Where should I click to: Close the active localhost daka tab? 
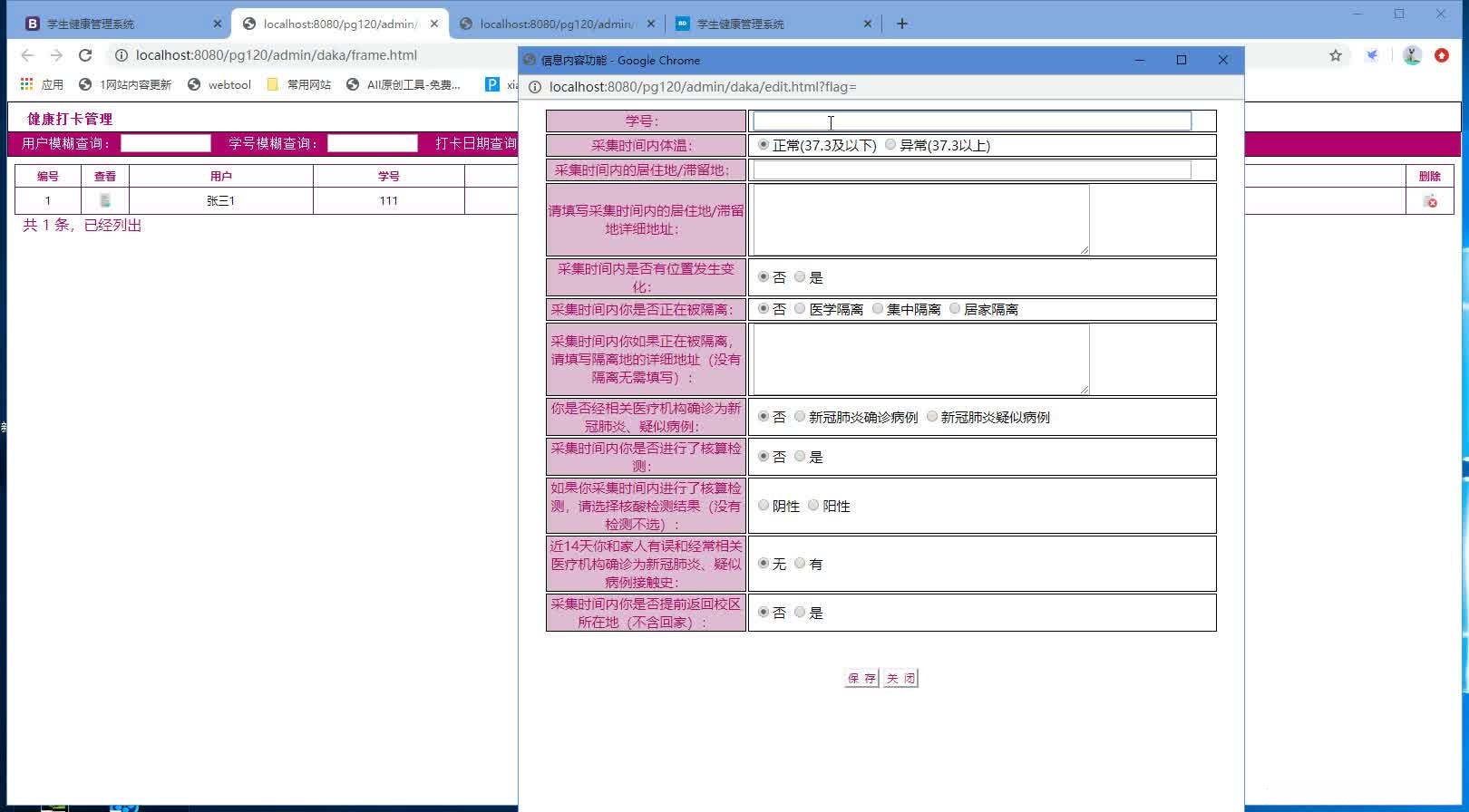click(434, 24)
